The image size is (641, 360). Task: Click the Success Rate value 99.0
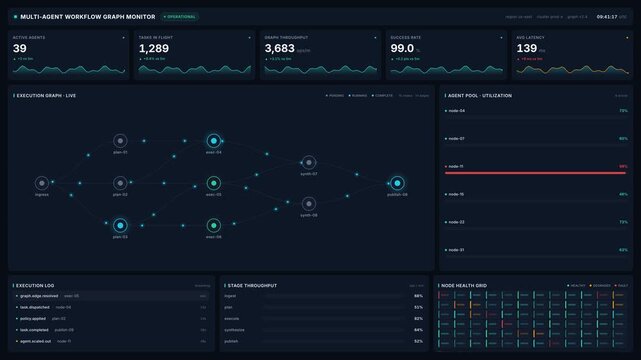point(402,49)
